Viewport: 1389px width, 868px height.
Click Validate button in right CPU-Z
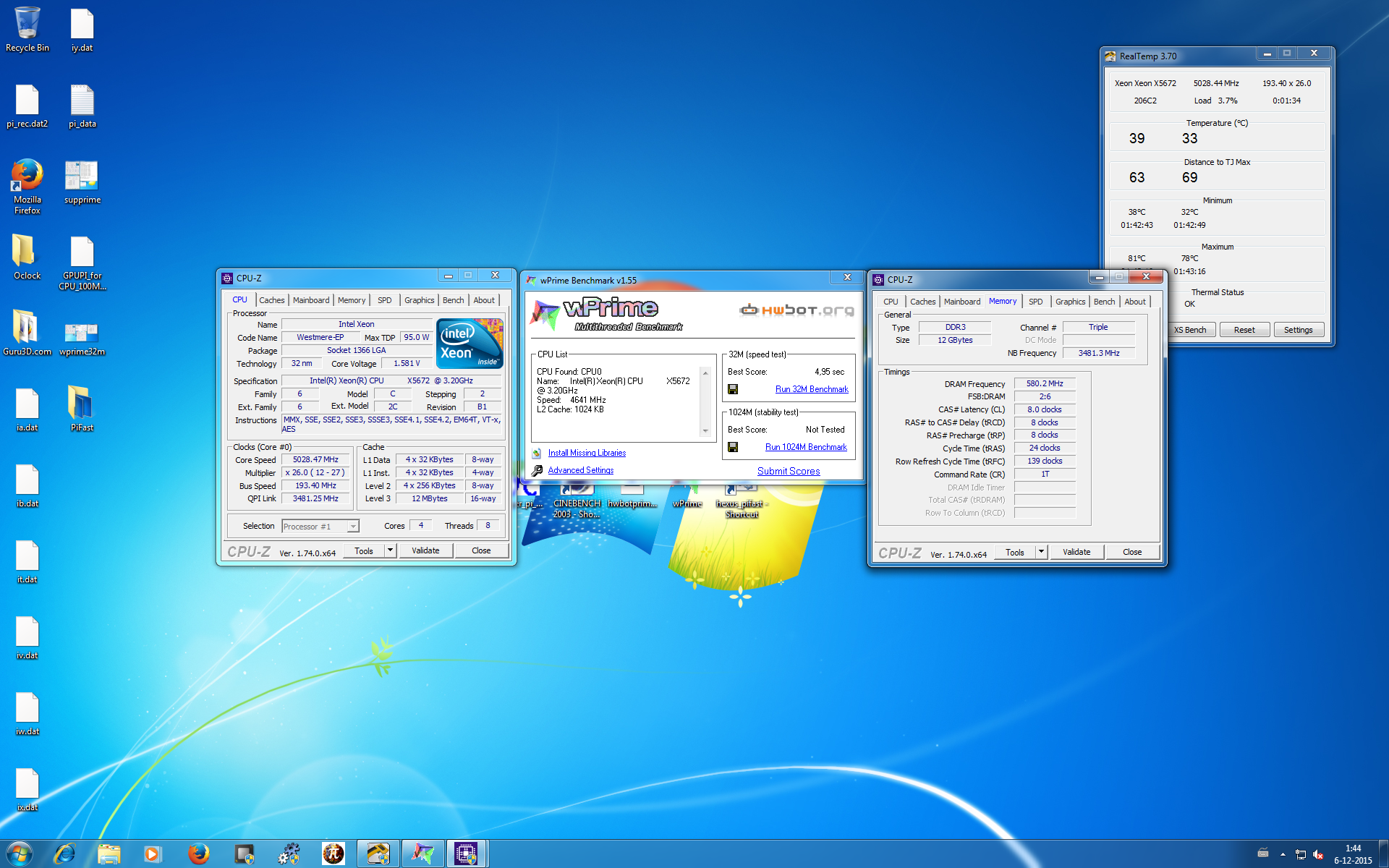[1076, 552]
